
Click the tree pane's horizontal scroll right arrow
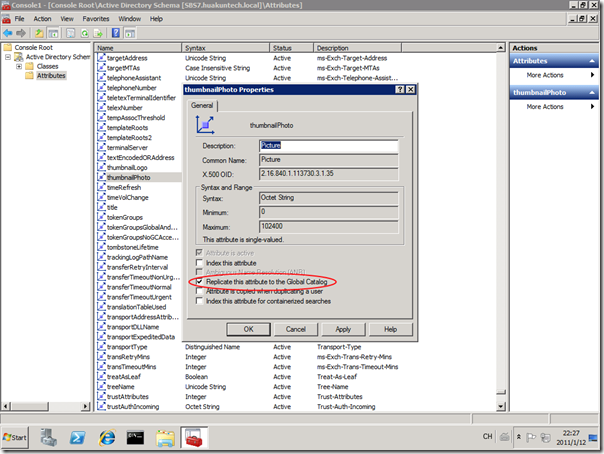[x=86, y=406]
